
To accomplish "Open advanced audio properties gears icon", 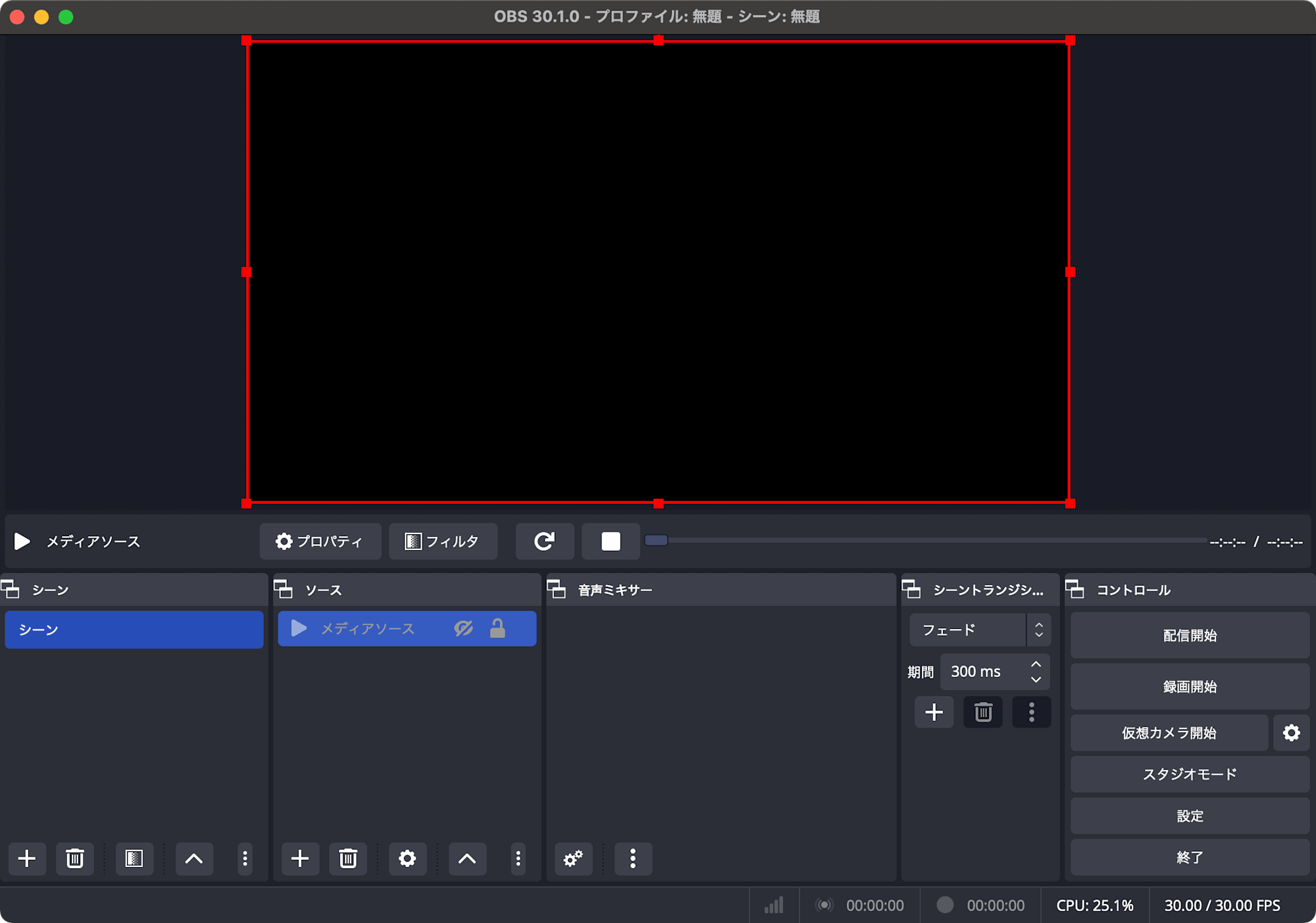I will (574, 859).
